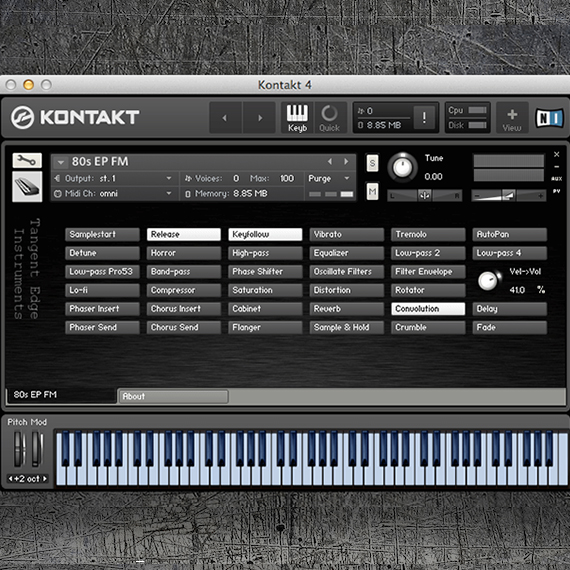Enable the Vibrato toggle
The width and height of the screenshot is (570, 570).
tap(346, 234)
